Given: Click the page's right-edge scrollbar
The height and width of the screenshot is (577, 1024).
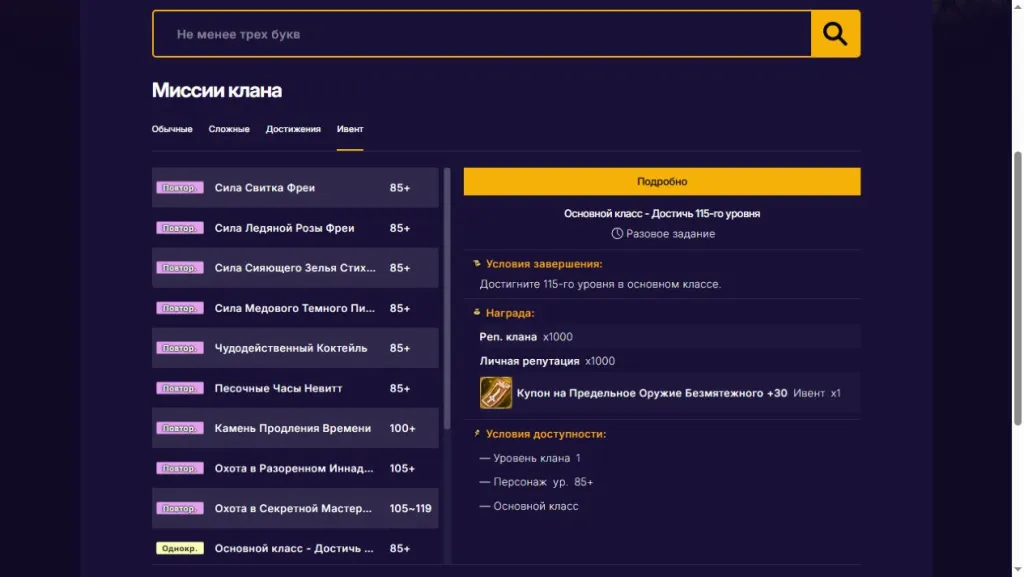Looking at the screenshot, I should pos(1017,288).
